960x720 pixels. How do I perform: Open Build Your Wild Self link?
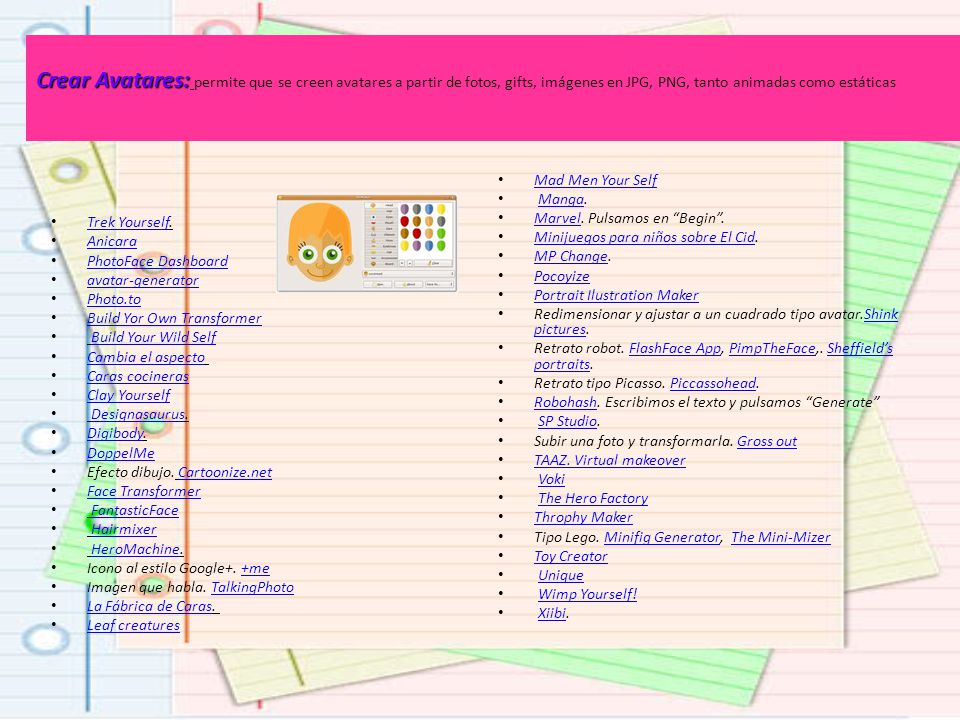(154, 337)
